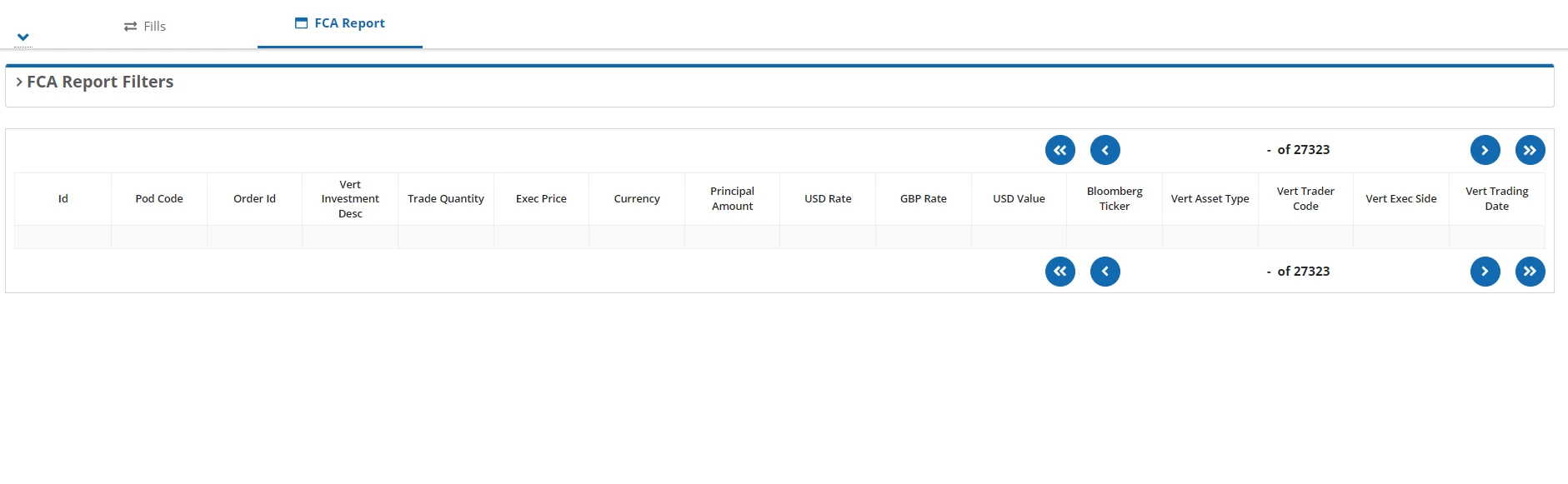Select the FCA Report tab
This screenshot has height=484, width=1568.
click(340, 23)
